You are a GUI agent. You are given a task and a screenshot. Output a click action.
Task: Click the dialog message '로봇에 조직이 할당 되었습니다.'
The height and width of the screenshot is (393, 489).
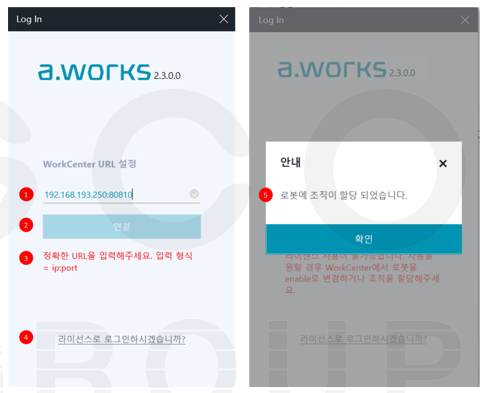click(x=344, y=195)
